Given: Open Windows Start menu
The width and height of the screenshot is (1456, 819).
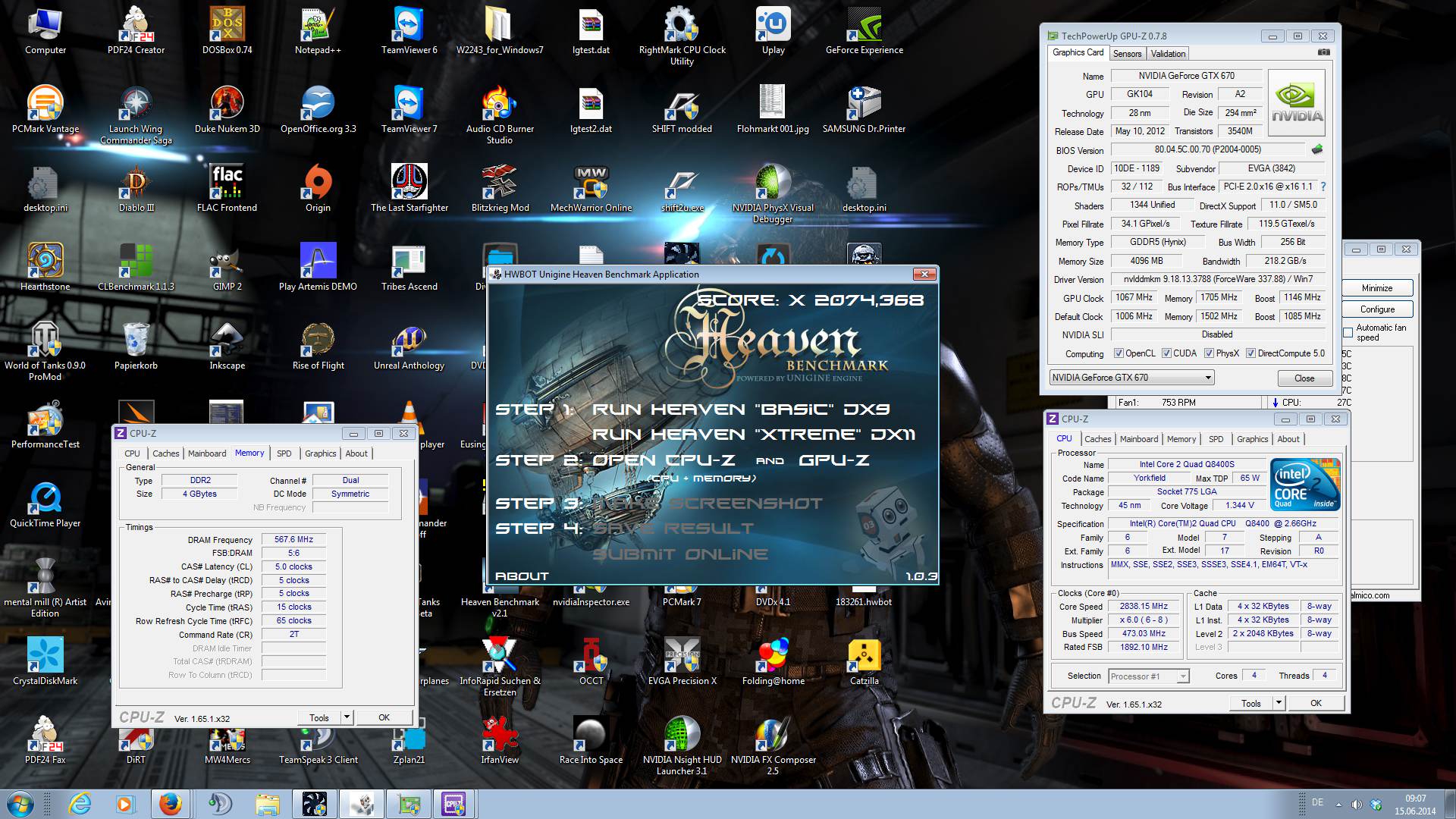Looking at the screenshot, I should click(20, 804).
